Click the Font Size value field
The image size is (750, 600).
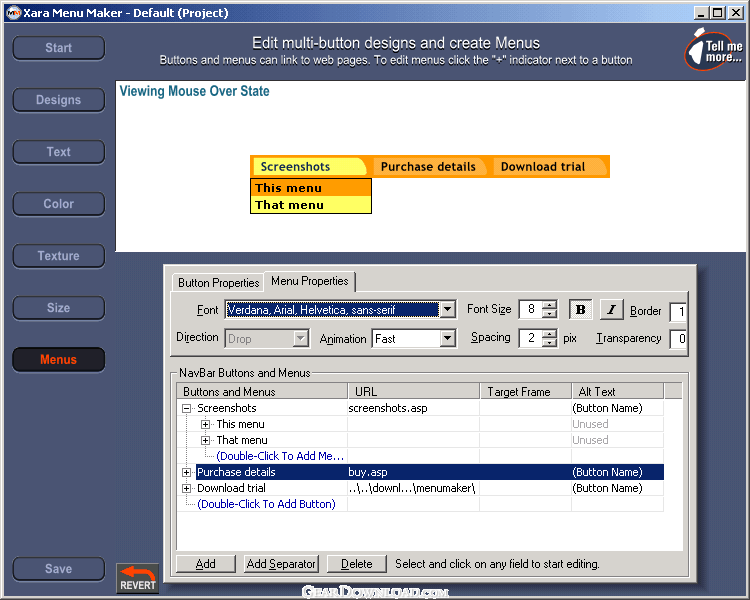[x=531, y=310]
